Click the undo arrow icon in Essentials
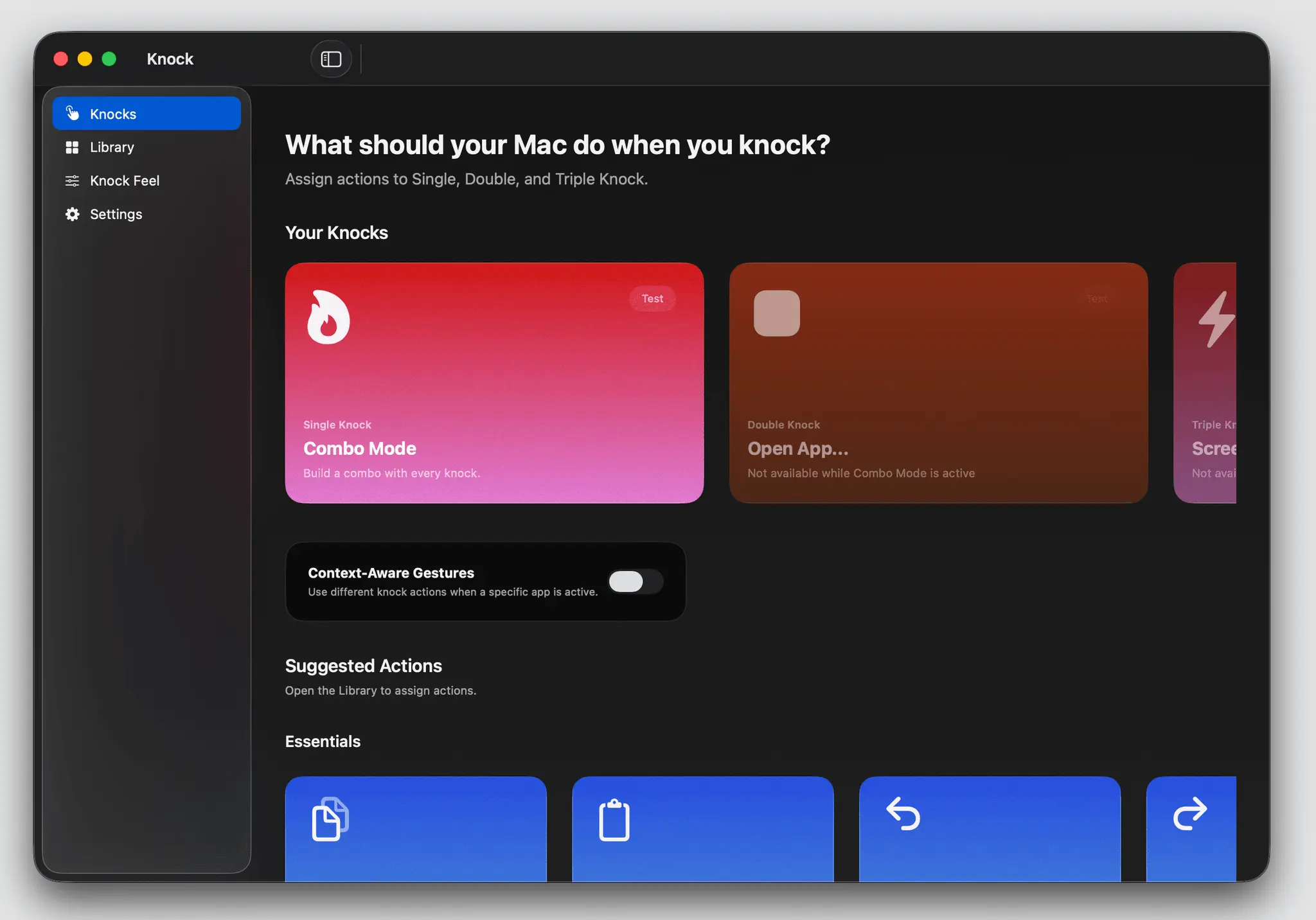1316x920 pixels. coord(903,813)
